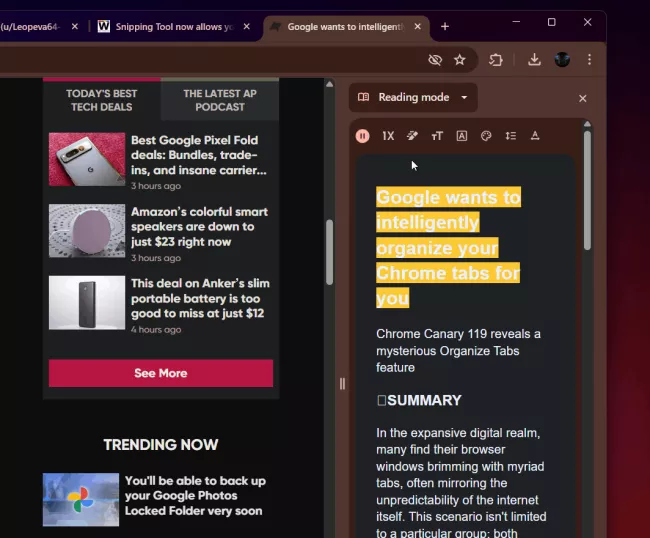Open the Amazon smart speakers article
Viewport: 650px width, 538px height.
[199, 226]
